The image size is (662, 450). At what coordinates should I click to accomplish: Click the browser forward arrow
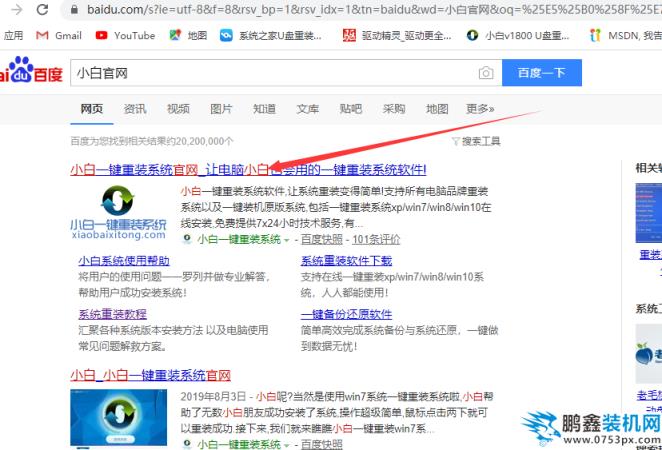coord(16,9)
